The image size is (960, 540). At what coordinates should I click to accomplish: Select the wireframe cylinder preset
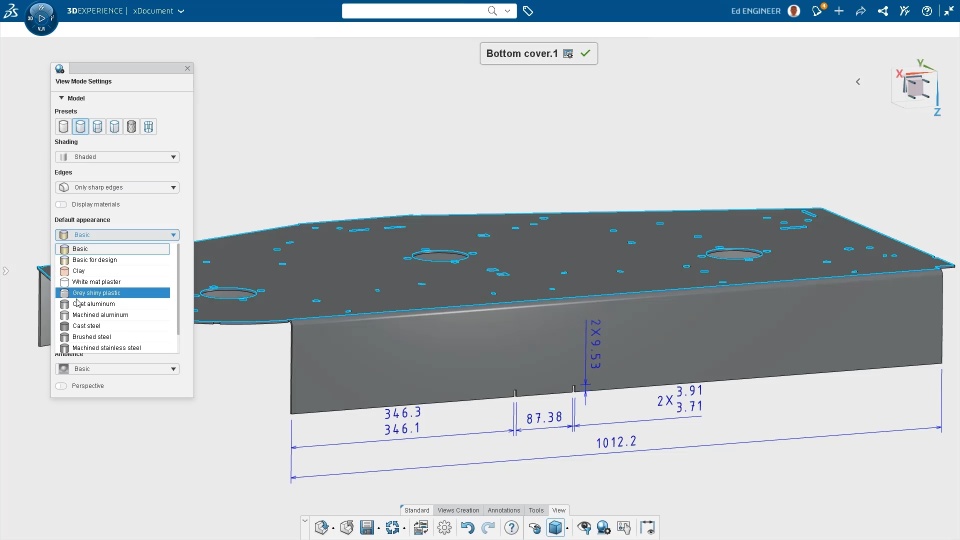tap(148, 127)
